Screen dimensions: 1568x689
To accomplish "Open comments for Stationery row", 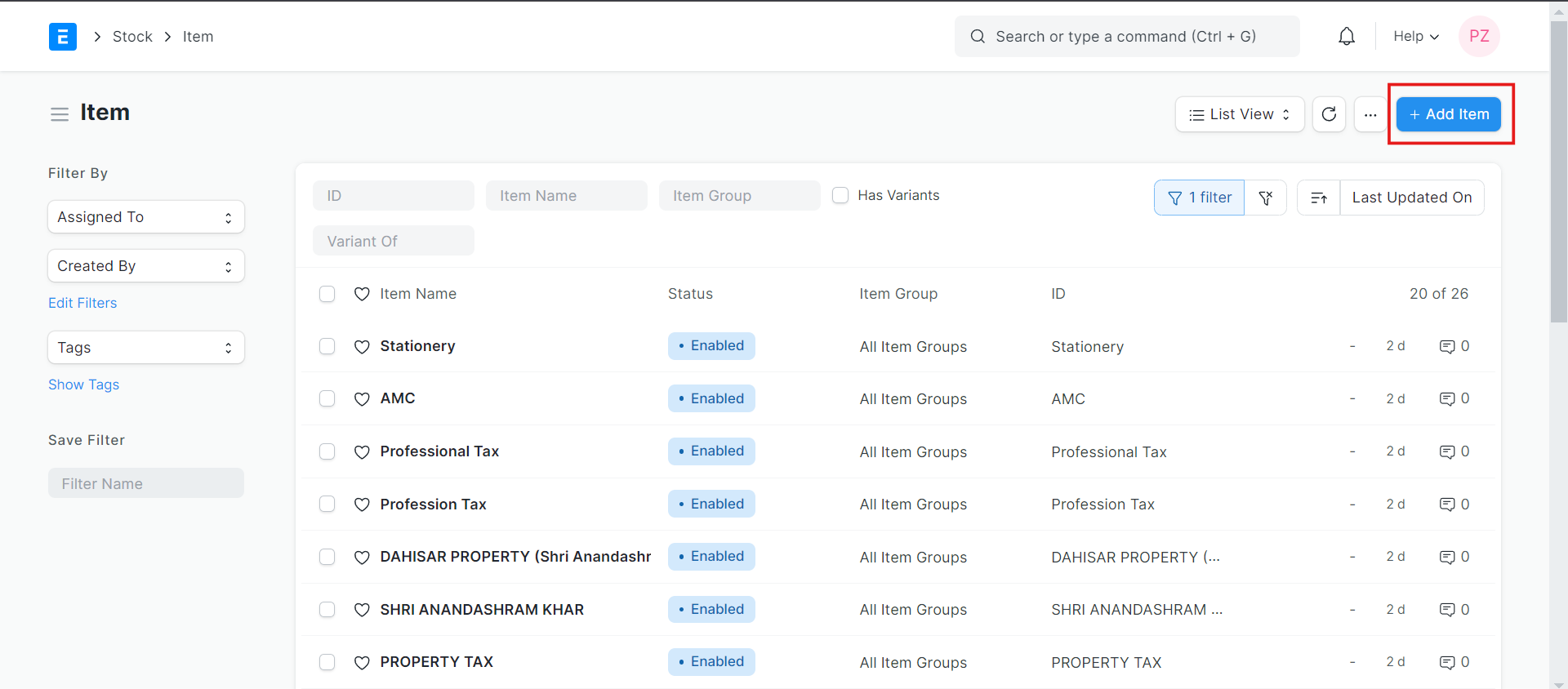I will click(x=1454, y=346).
